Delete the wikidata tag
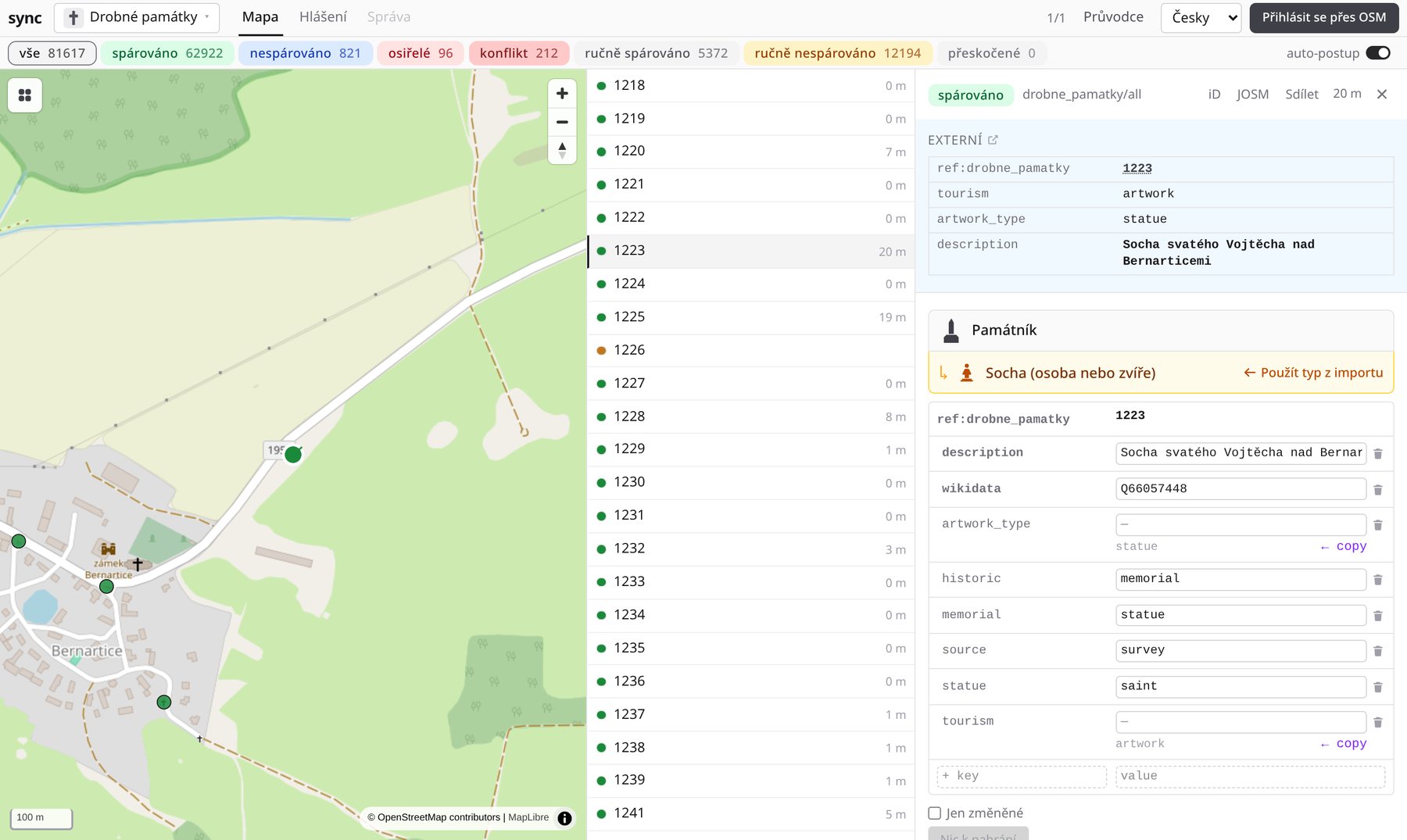The image size is (1407, 840). (x=1378, y=490)
